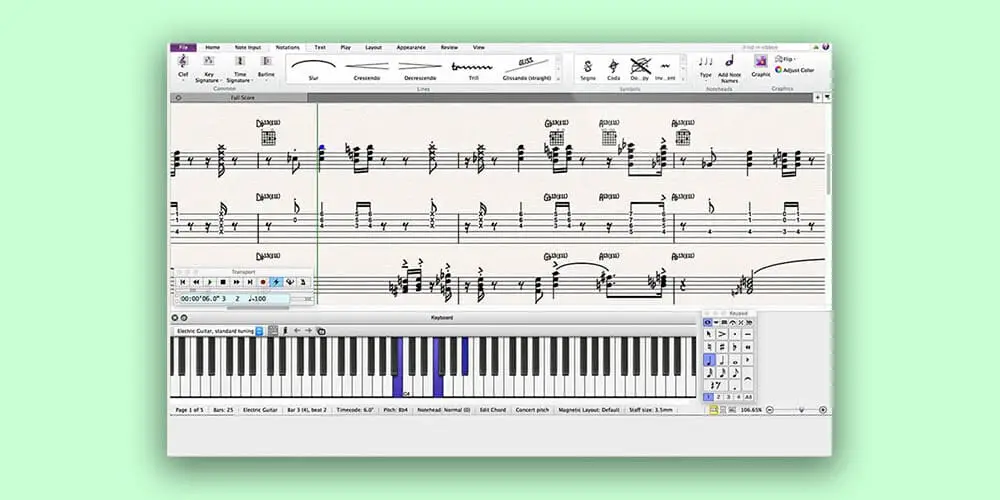The height and width of the screenshot is (500, 1000).
Task: Open the Electric Guitar instrument dropdown
Action: (x=259, y=330)
